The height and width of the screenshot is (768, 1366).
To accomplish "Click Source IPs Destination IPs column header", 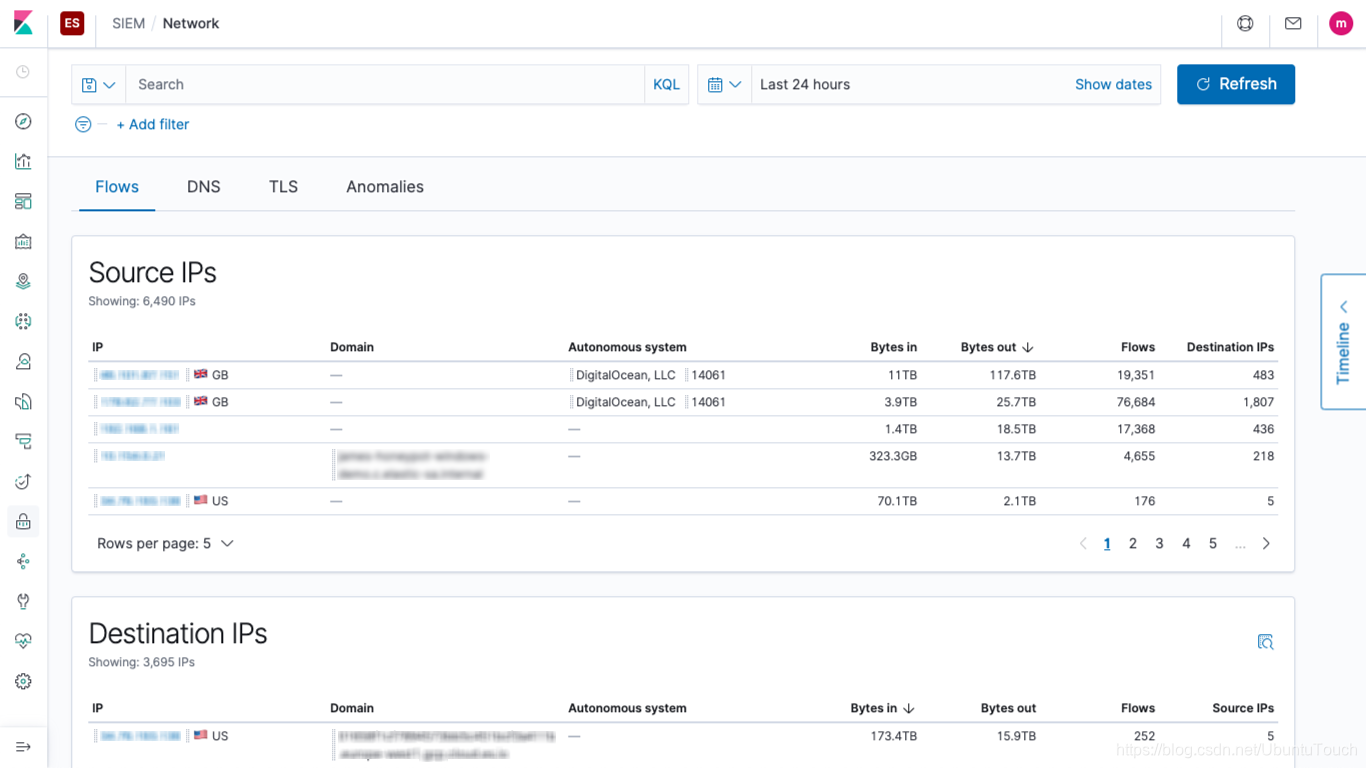I will (1230, 347).
